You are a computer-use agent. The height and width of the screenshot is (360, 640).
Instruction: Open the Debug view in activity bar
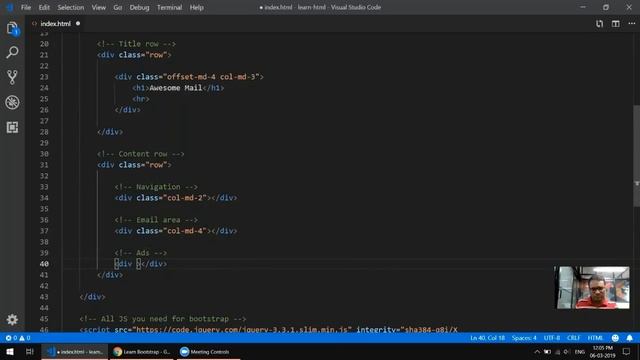click(x=12, y=102)
